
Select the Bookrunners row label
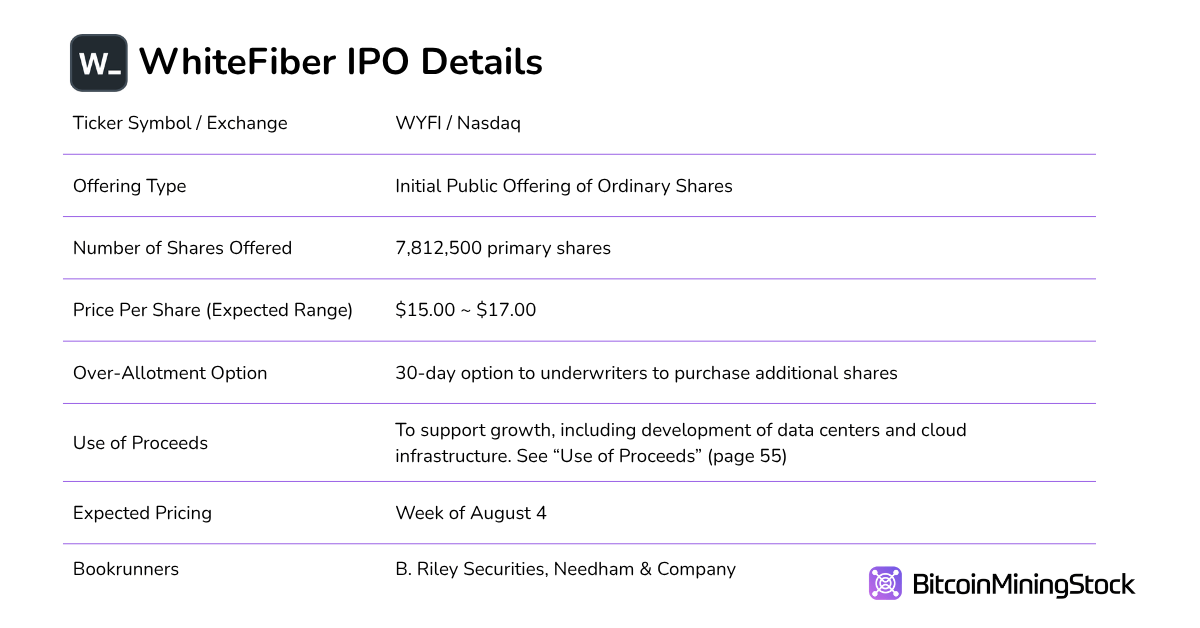pyautogui.click(x=126, y=569)
